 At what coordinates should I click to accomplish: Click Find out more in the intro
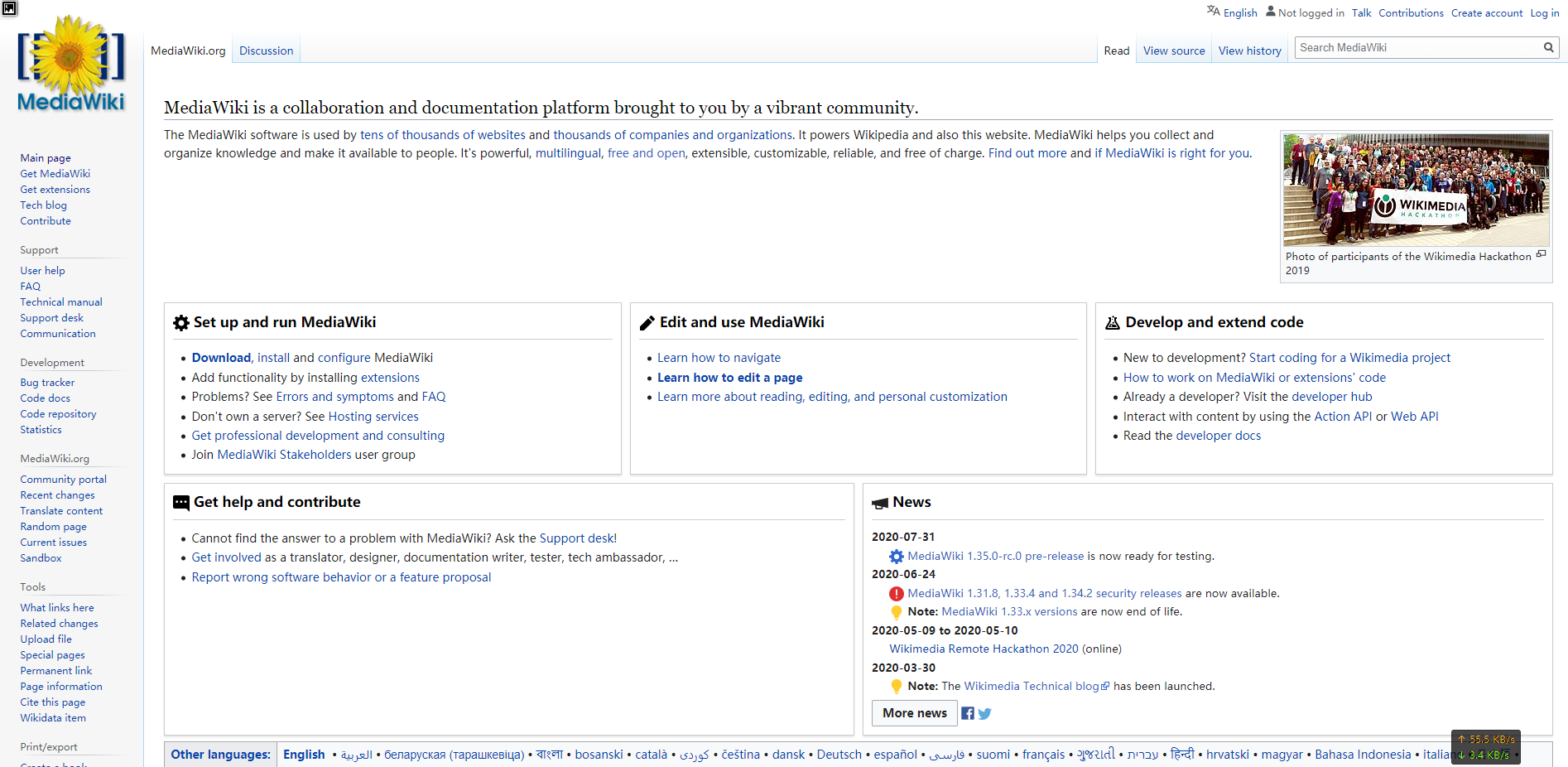[x=1027, y=153]
